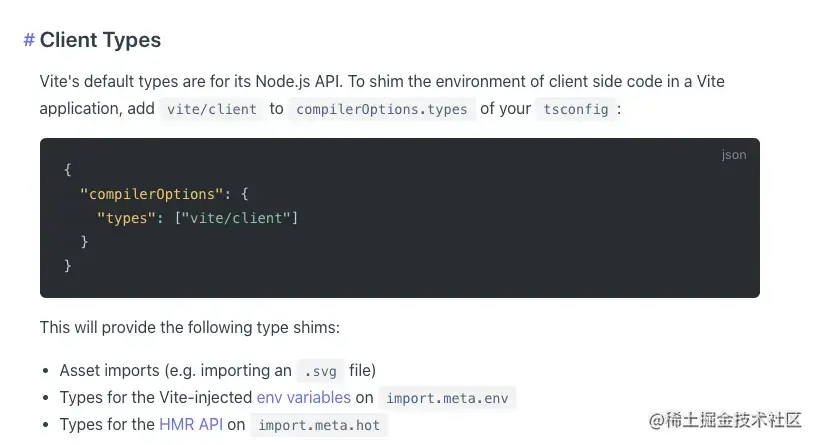Image resolution: width=817 pixels, height=445 pixels.
Task: Click the tsconfig inline code
Action: tap(575, 109)
